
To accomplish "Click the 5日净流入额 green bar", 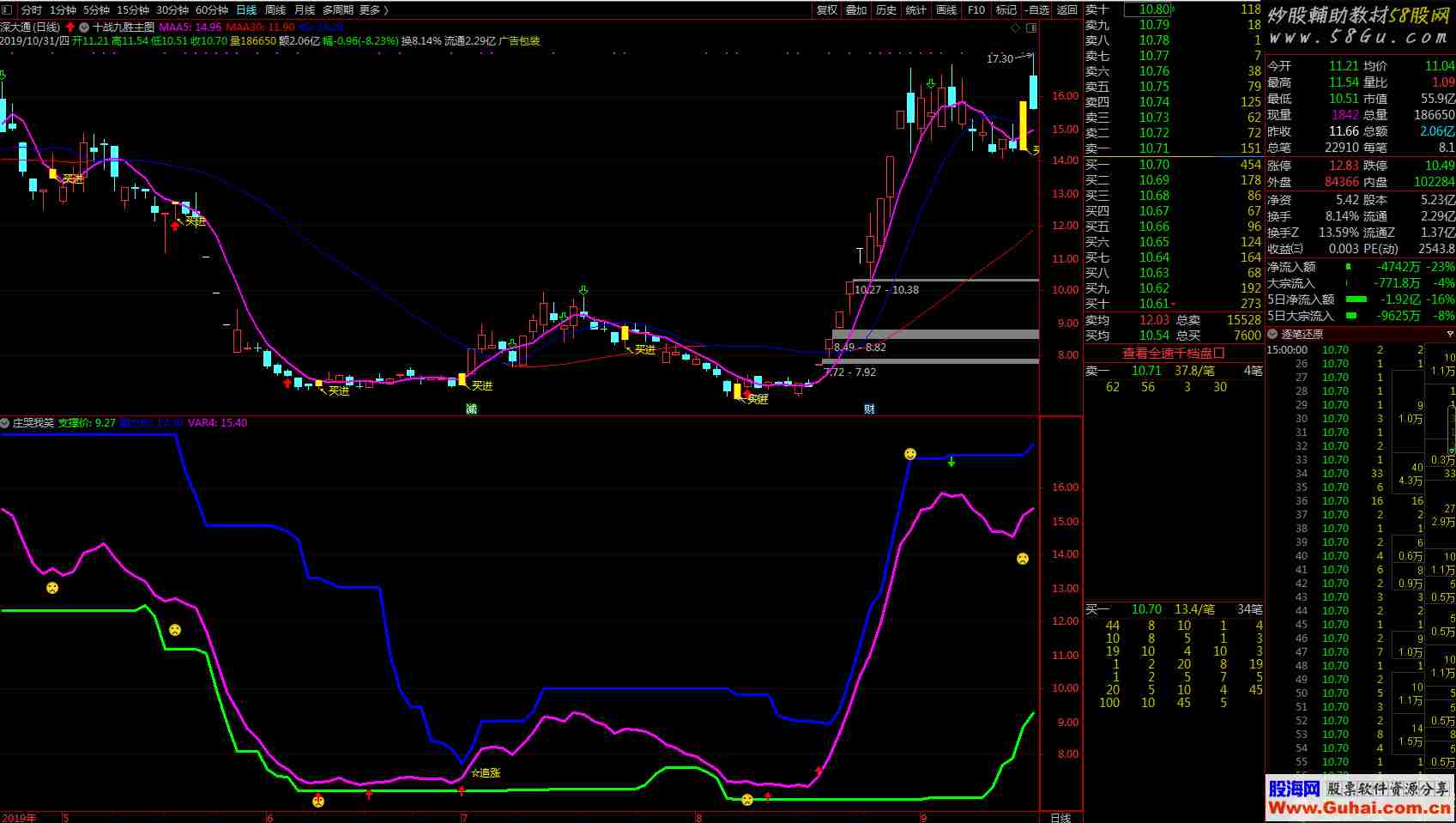I will pyautogui.click(x=1356, y=300).
